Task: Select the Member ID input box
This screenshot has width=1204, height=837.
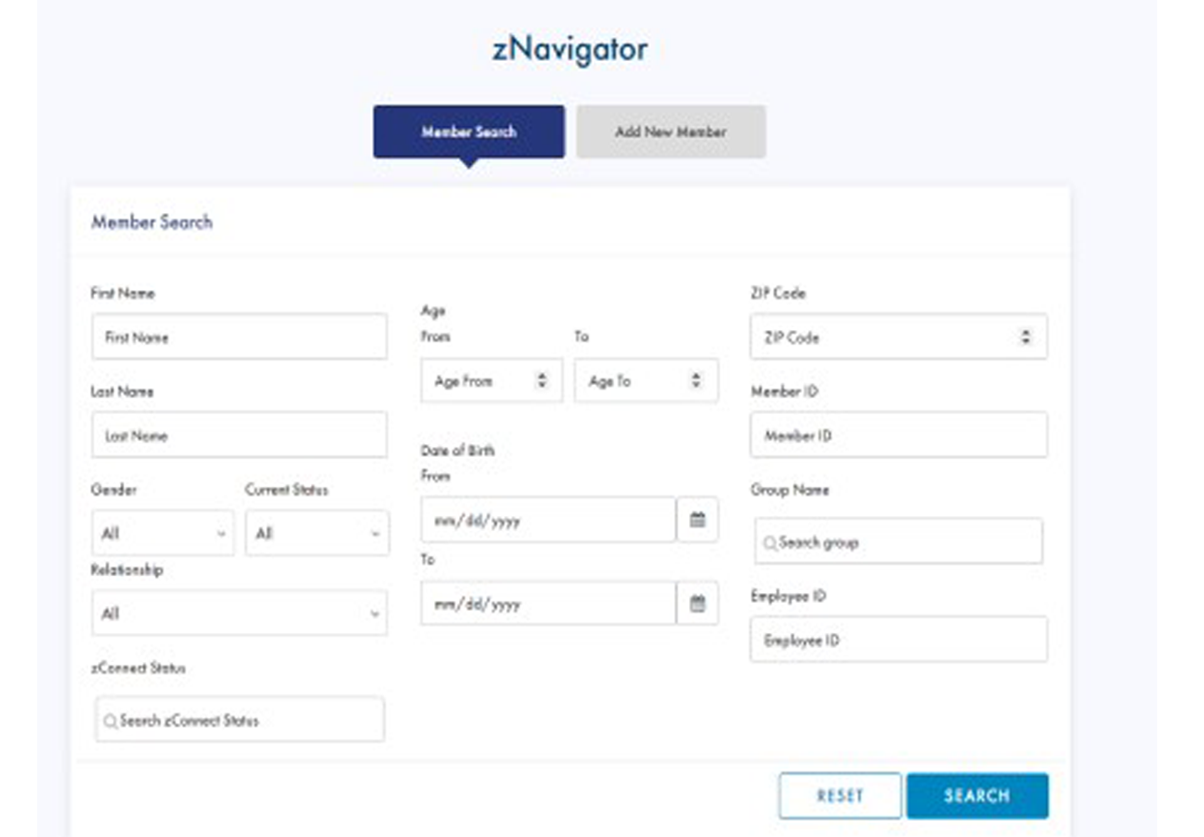Action: [x=898, y=436]
